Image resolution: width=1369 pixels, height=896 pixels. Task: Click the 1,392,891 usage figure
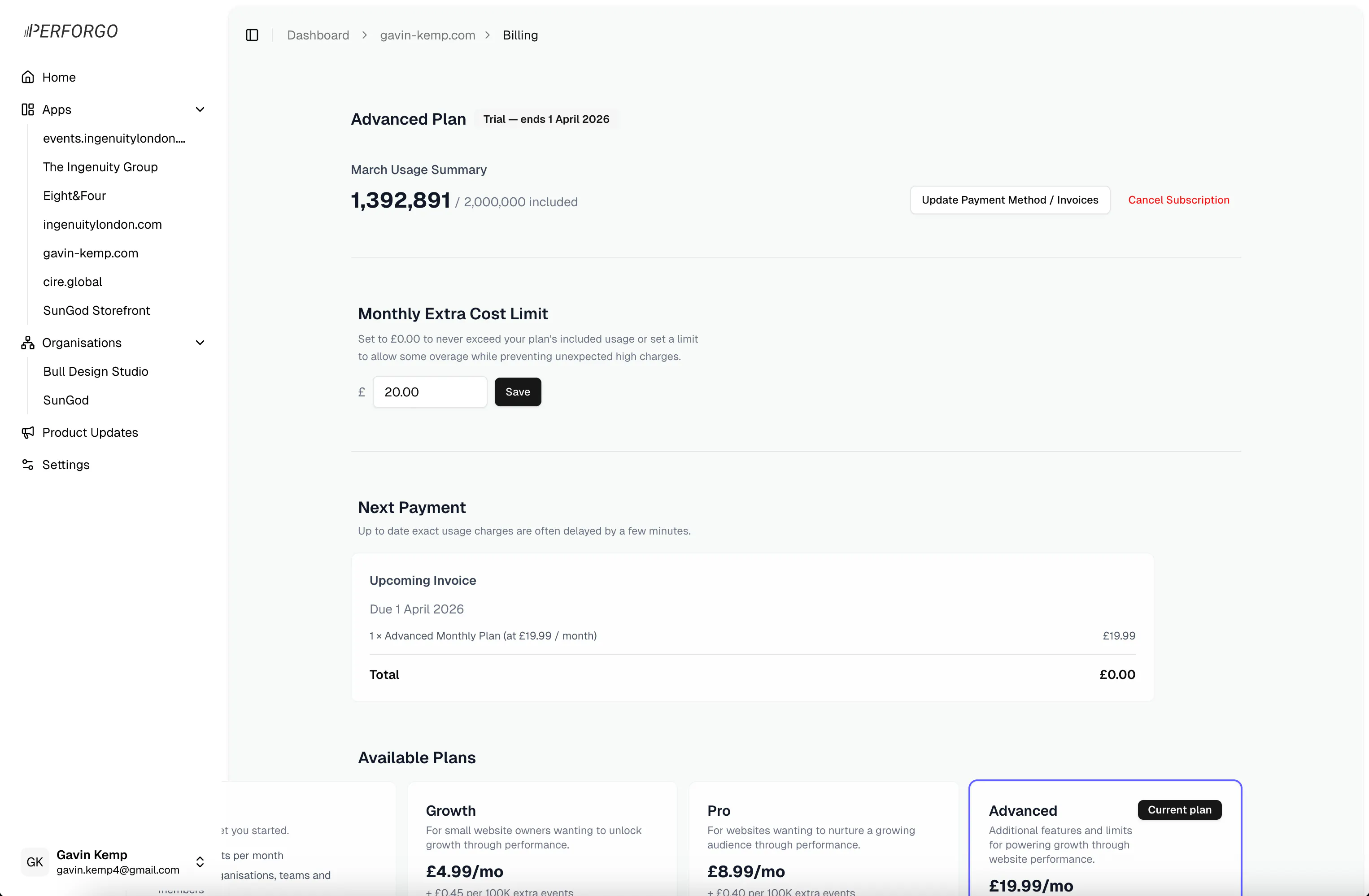pos(401,200)
